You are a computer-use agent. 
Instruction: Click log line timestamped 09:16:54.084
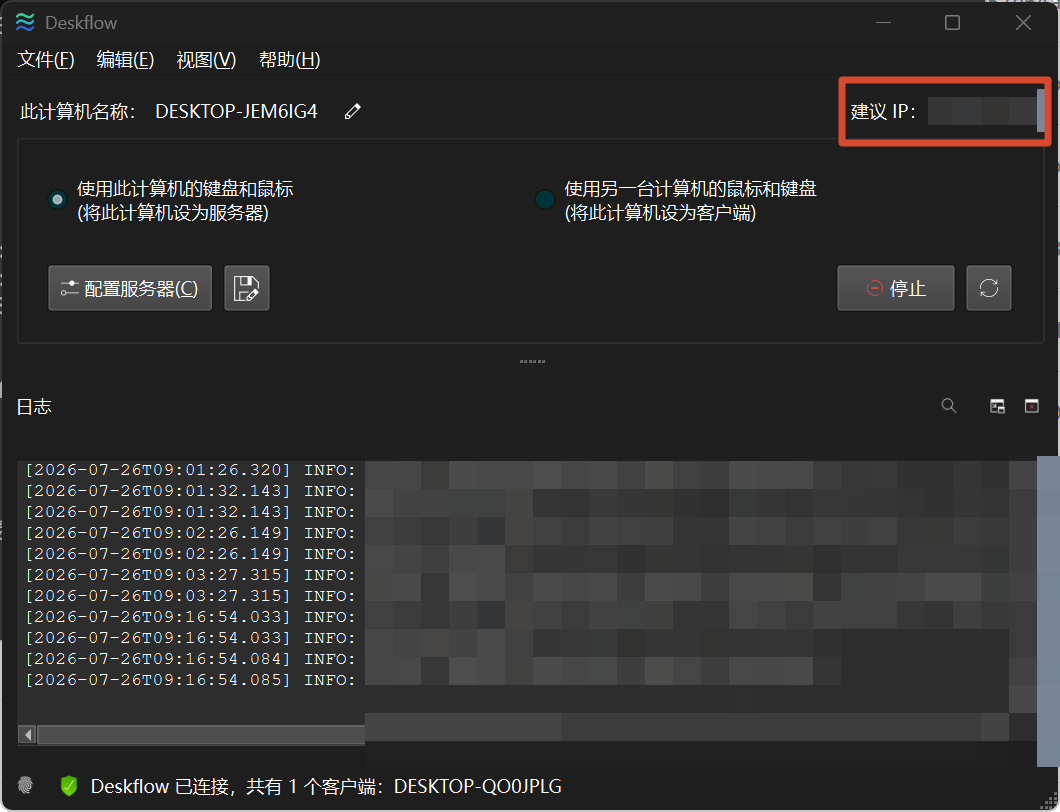tap(191, 659)
